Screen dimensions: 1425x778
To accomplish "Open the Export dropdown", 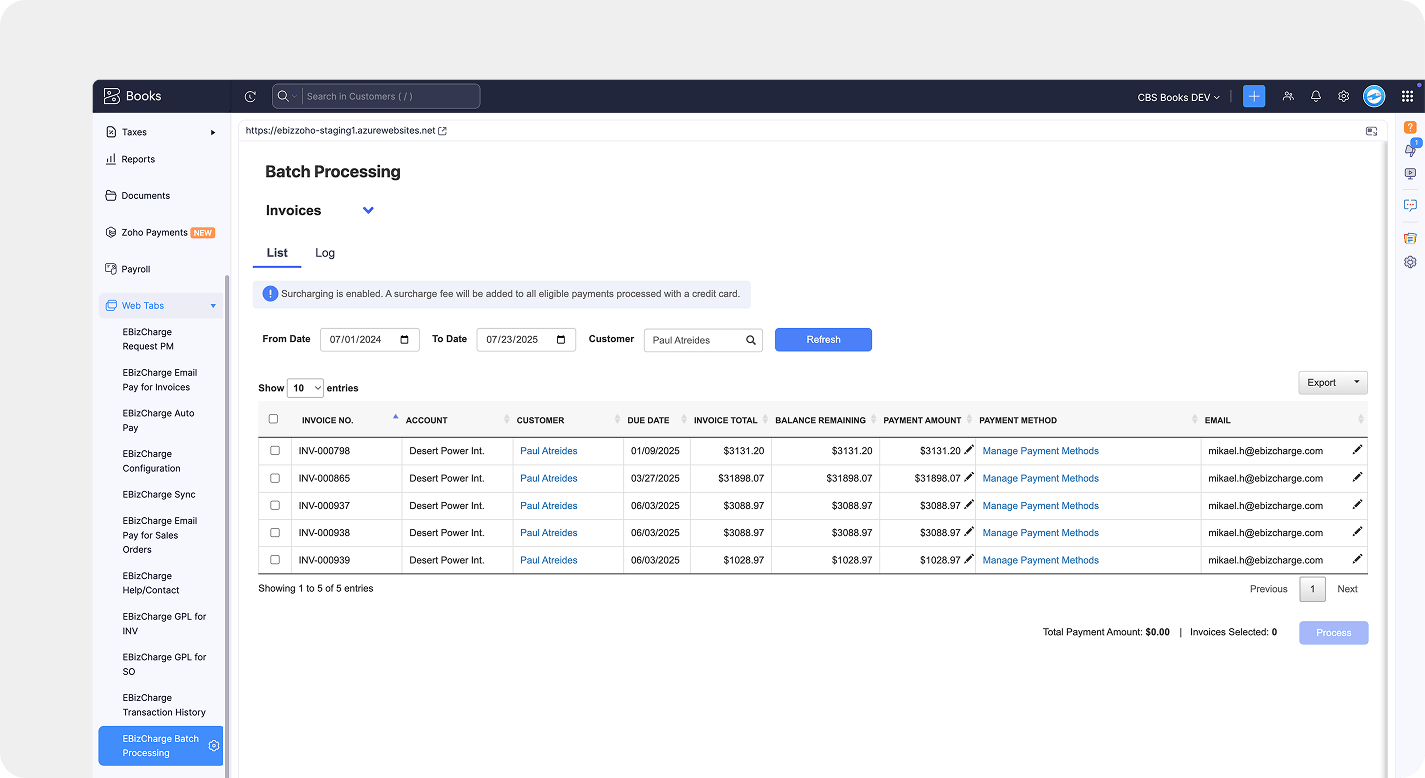I will 1332,382.
